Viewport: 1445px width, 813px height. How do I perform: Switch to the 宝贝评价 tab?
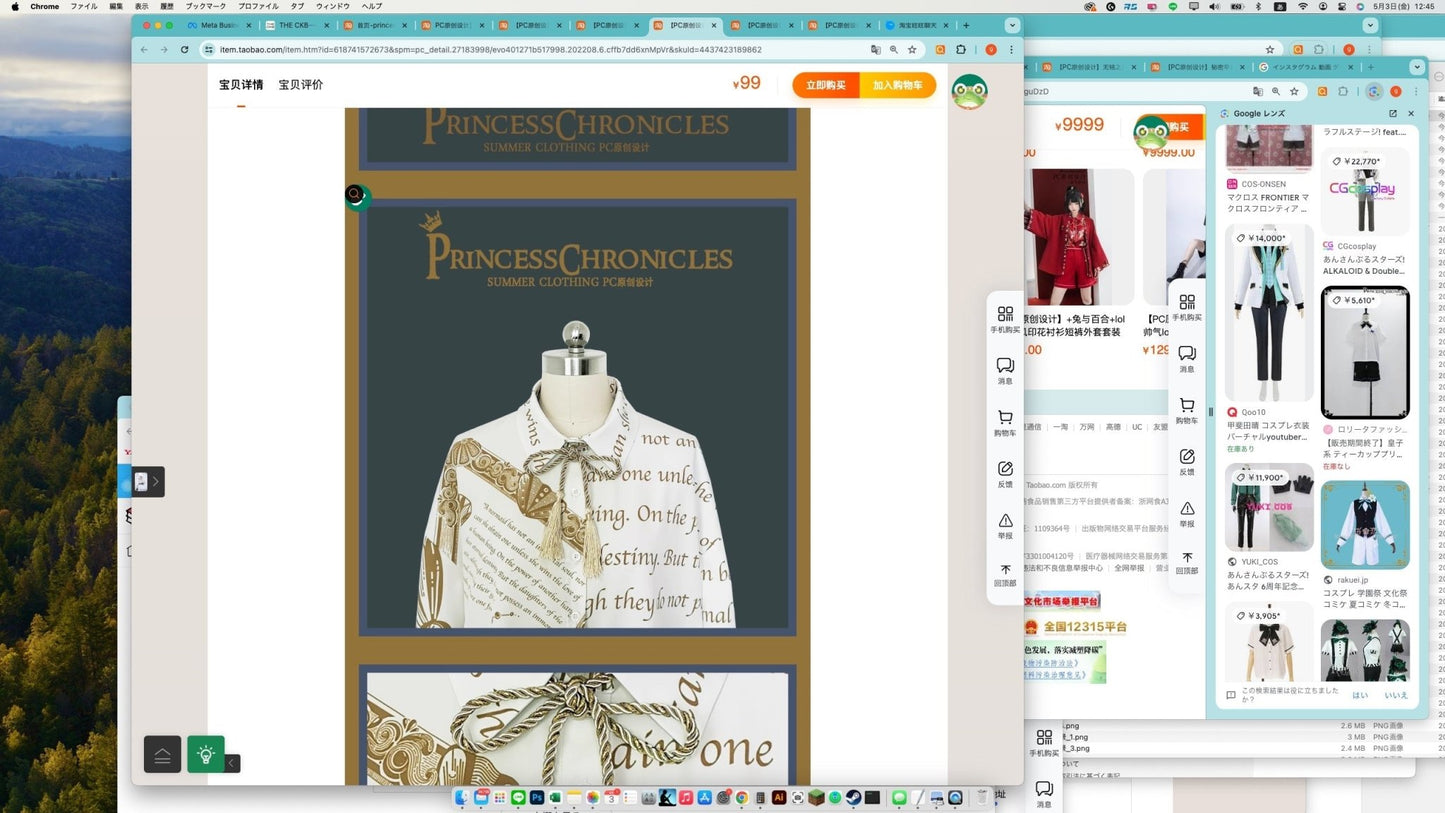point(300,85)
